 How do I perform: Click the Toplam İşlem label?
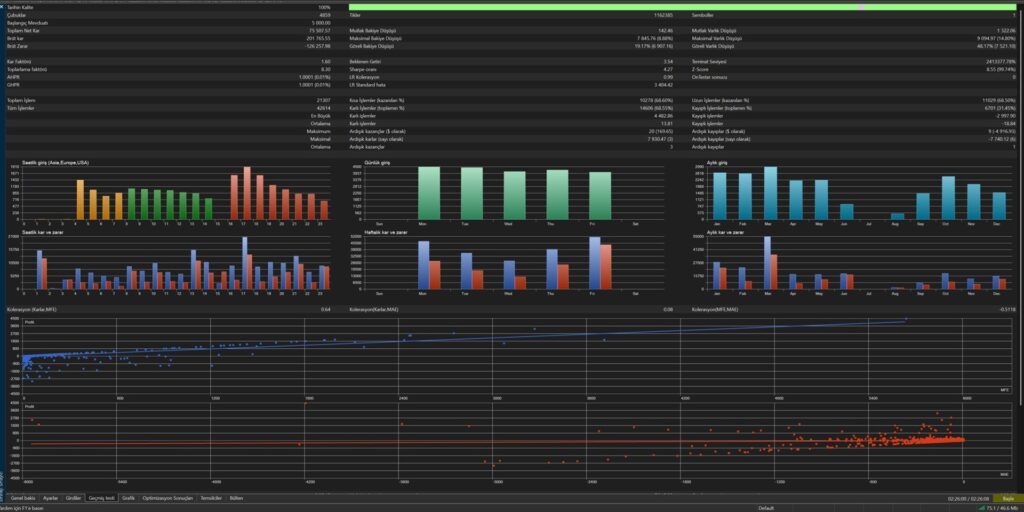20,100
